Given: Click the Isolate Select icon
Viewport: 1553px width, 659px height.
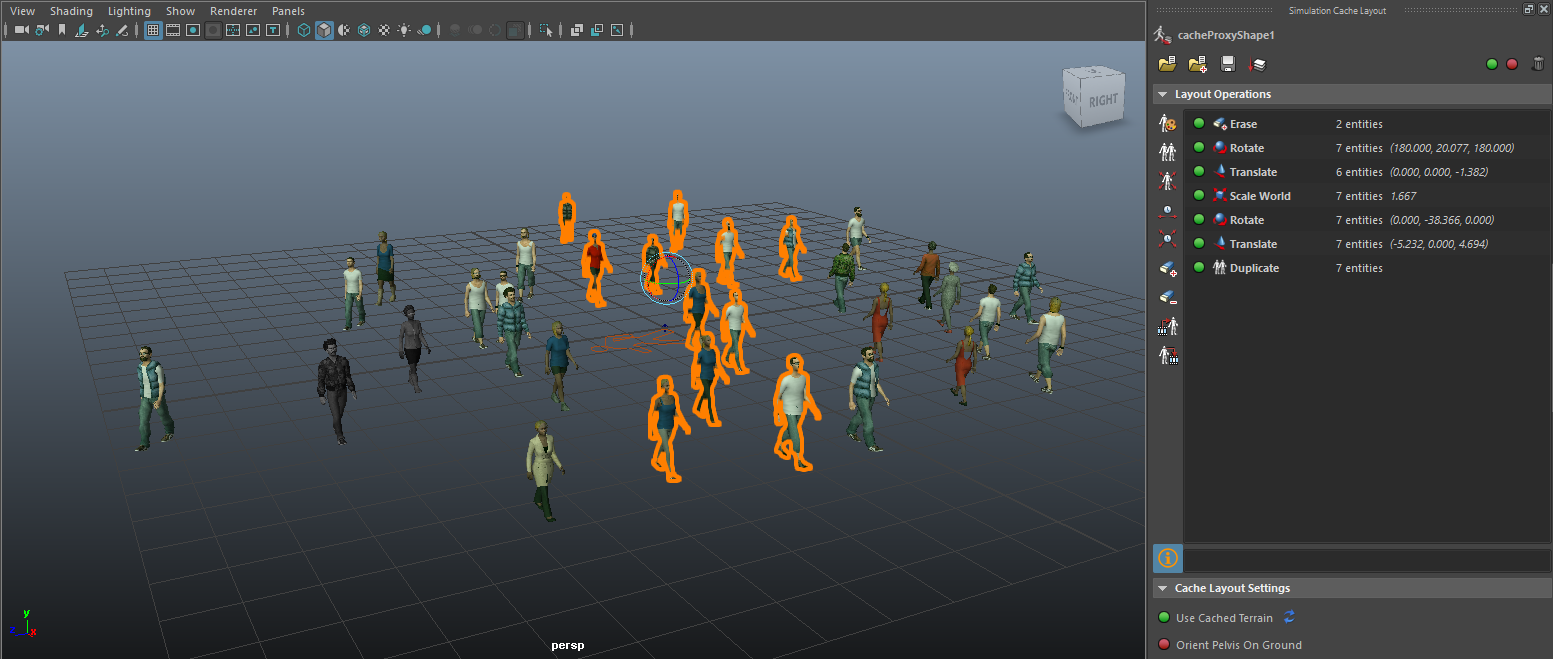Looking at the screenshot, I should tap(546, 30).
